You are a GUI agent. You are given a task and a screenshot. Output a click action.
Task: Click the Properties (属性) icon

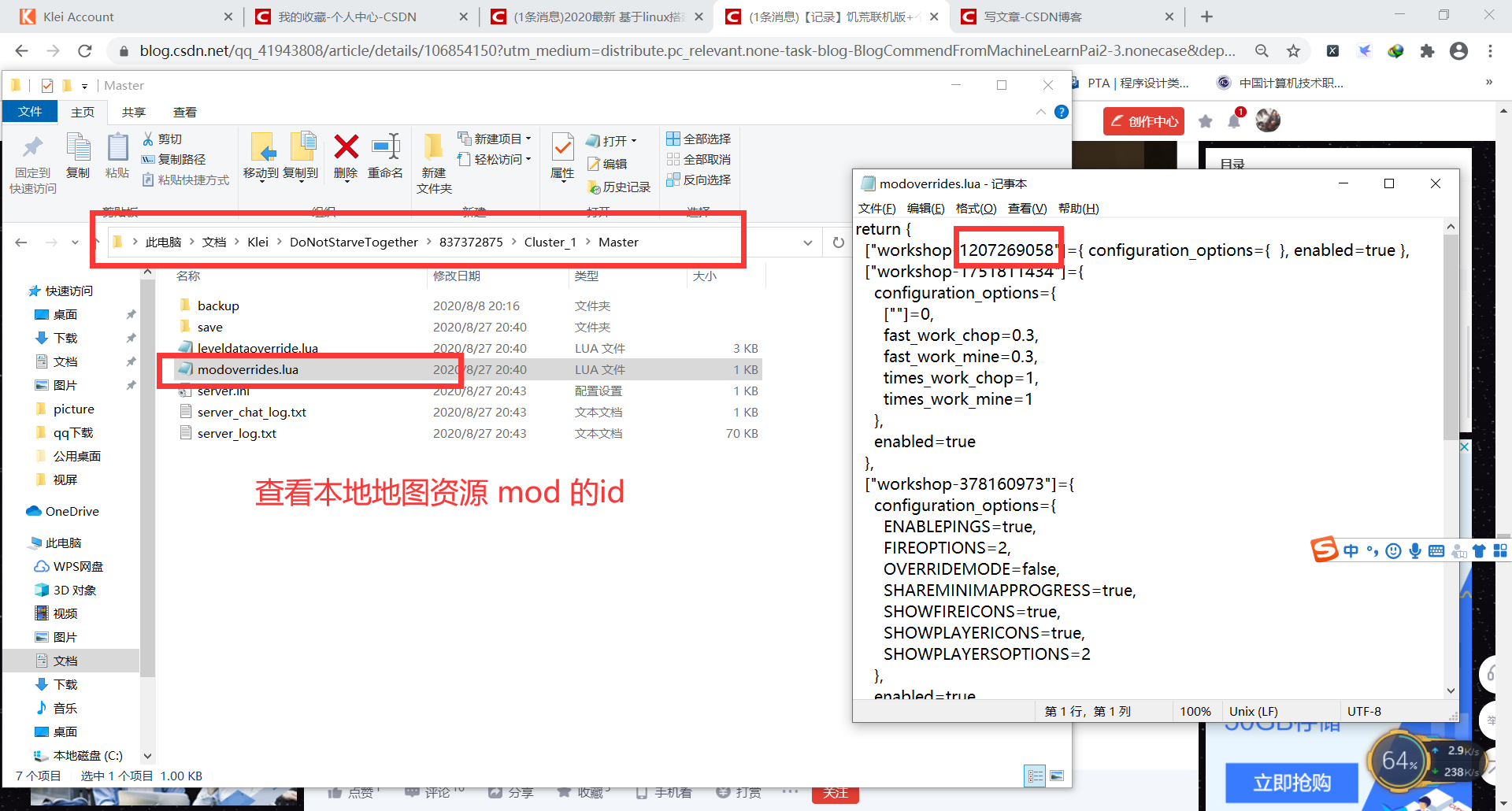pos(562,148)
